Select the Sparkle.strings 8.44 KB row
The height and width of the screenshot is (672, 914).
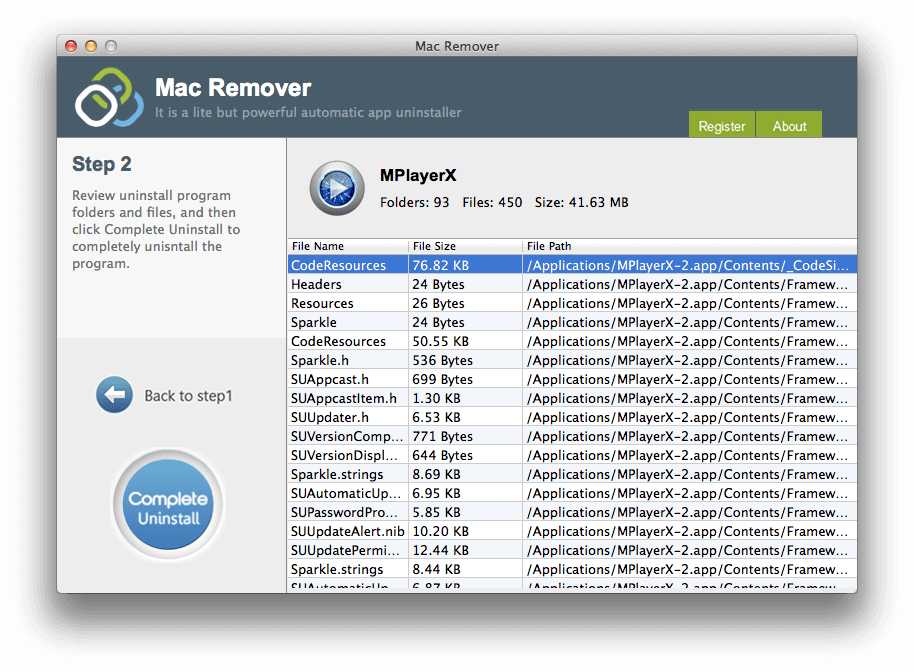click(x=572, y=569)
